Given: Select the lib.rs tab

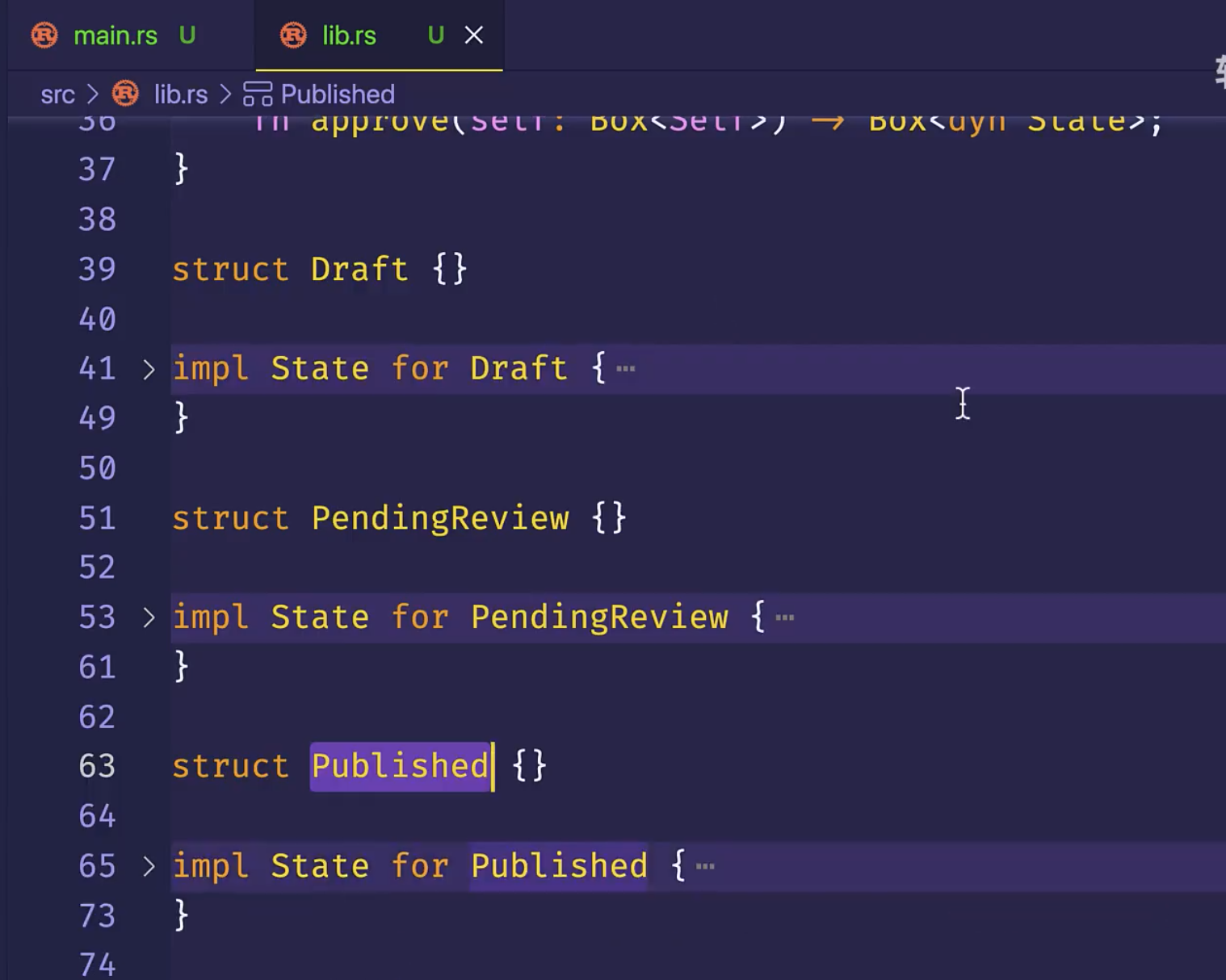Looking at the screenshot, I should click(349, 36).
